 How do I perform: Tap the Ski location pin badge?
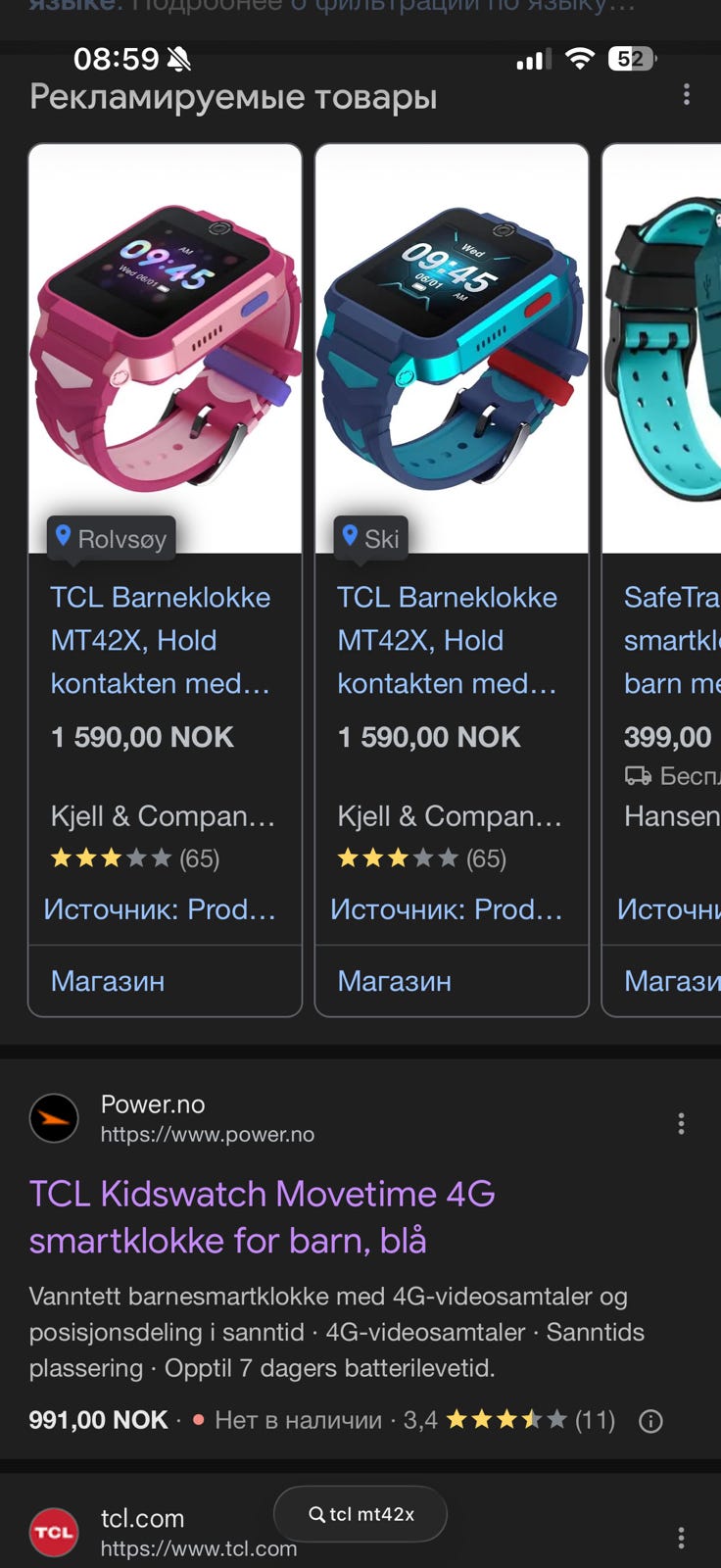pyautogui.click(x=370, y=538)
